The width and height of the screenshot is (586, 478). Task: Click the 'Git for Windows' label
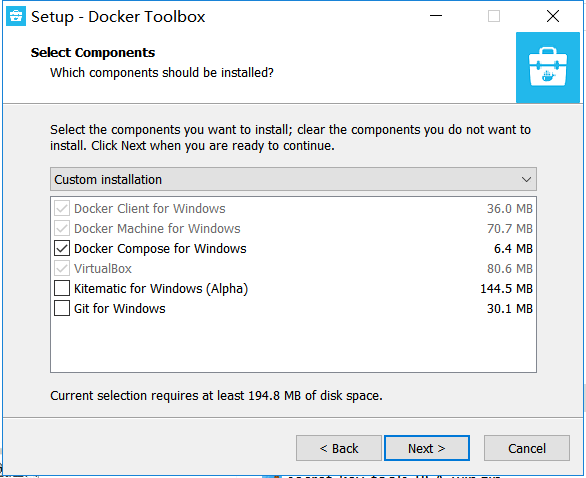tap(120, 309)
